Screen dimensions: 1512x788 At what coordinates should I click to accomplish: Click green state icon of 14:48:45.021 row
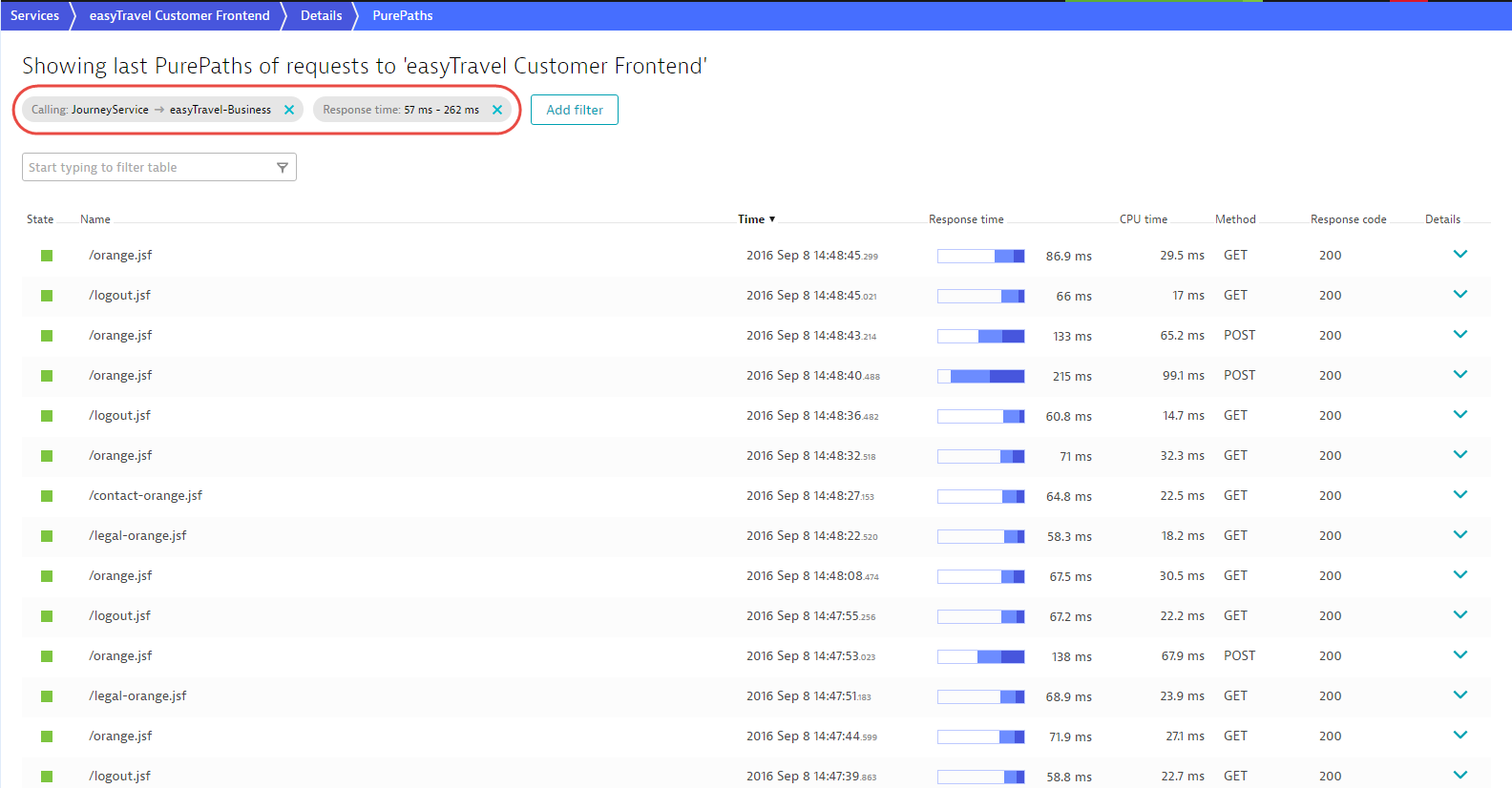pyautogui.click(x=47, y=296)
